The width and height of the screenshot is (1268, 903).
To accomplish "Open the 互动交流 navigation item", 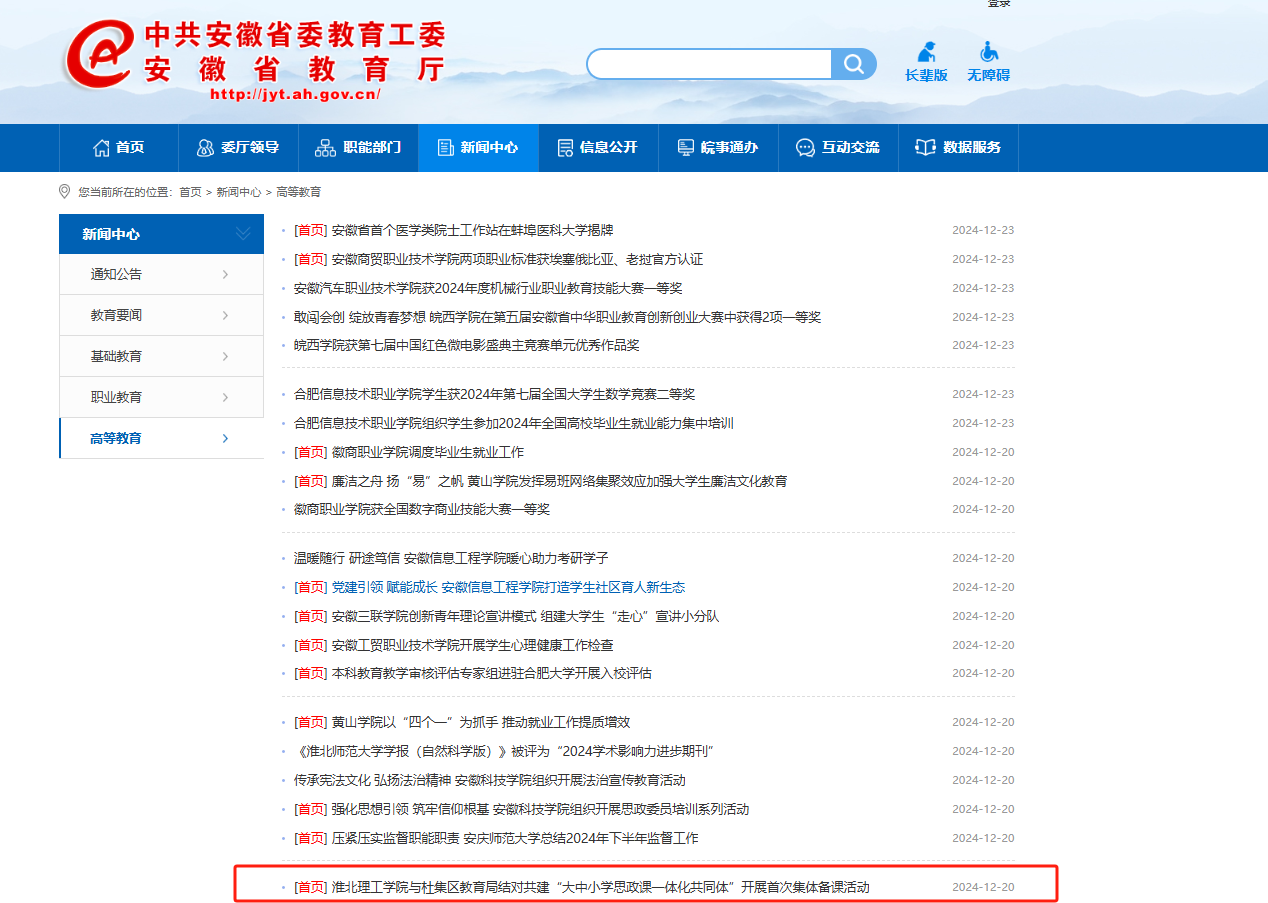I will (x=838, y=148).
